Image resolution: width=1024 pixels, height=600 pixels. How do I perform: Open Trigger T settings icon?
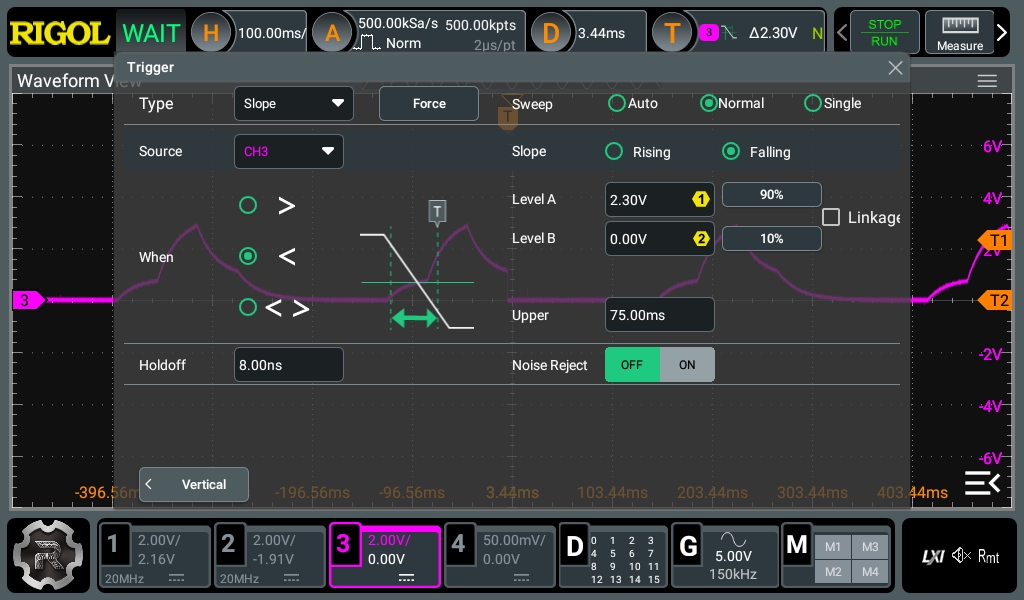click(x=672, y=33)
